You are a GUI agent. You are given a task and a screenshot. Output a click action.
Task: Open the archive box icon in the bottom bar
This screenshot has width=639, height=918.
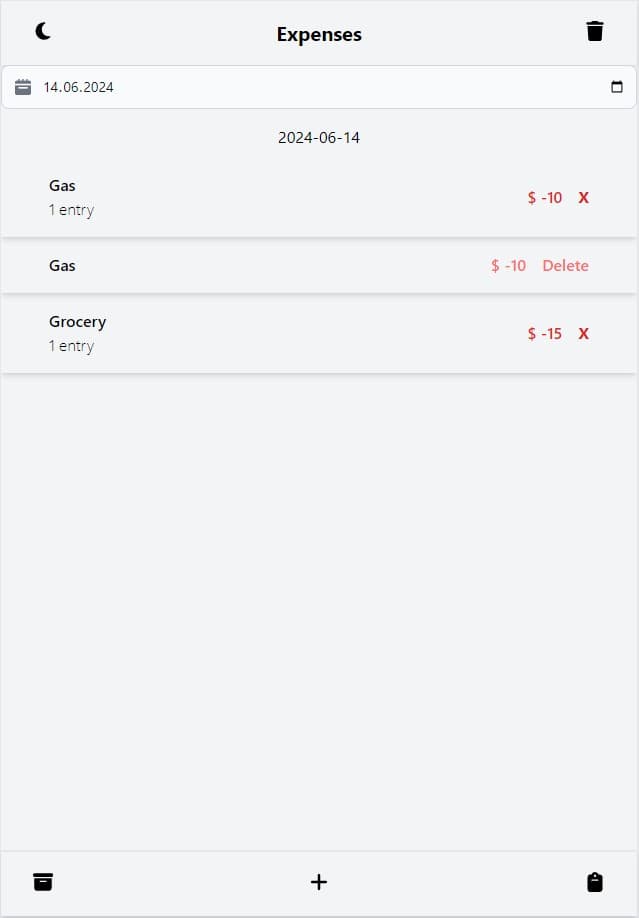click(43, 882)
